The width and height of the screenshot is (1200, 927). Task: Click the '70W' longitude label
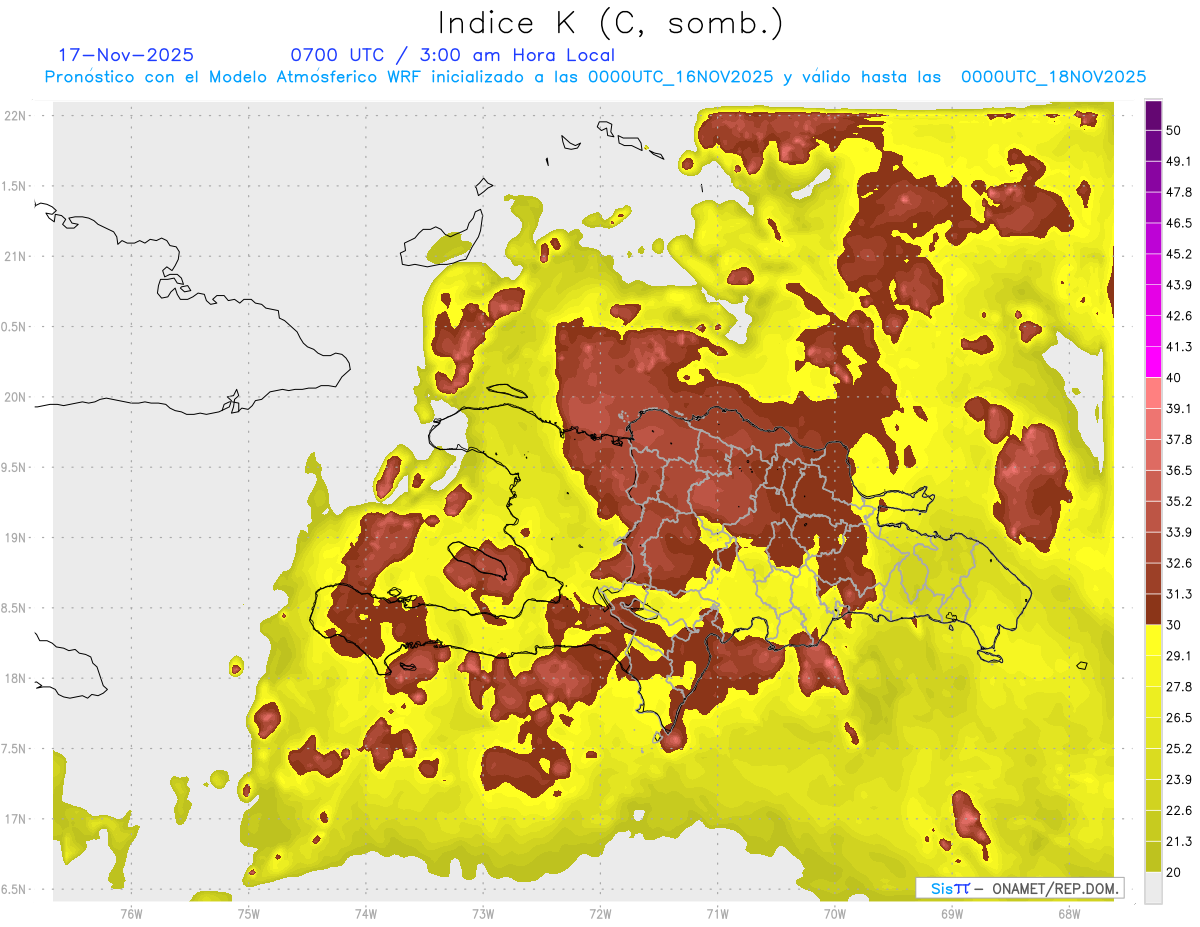coord(834,913)
